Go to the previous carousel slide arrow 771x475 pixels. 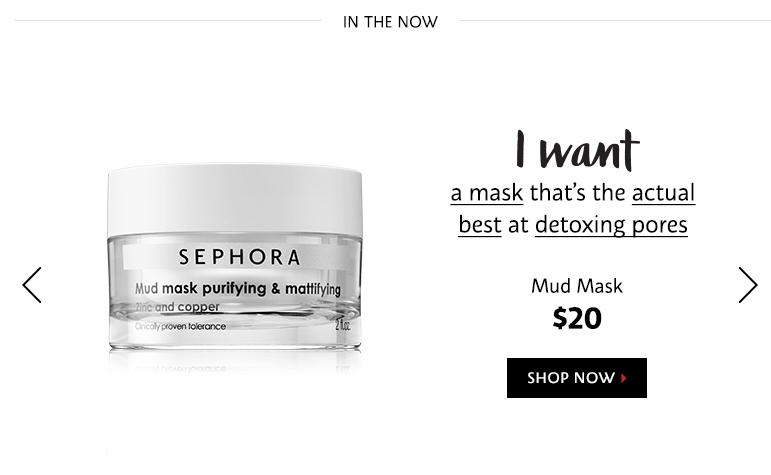coord(32,285)
